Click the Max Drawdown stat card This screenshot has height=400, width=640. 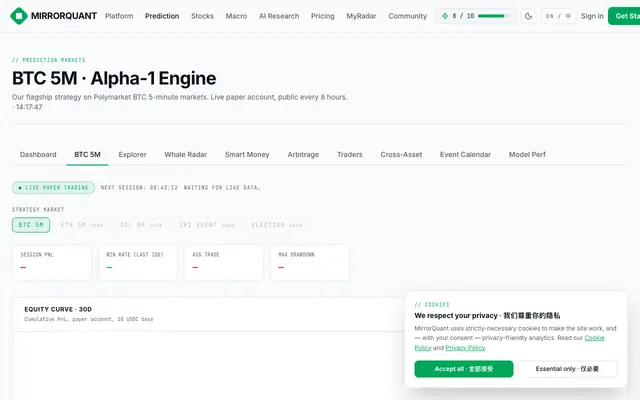point(310,262)
